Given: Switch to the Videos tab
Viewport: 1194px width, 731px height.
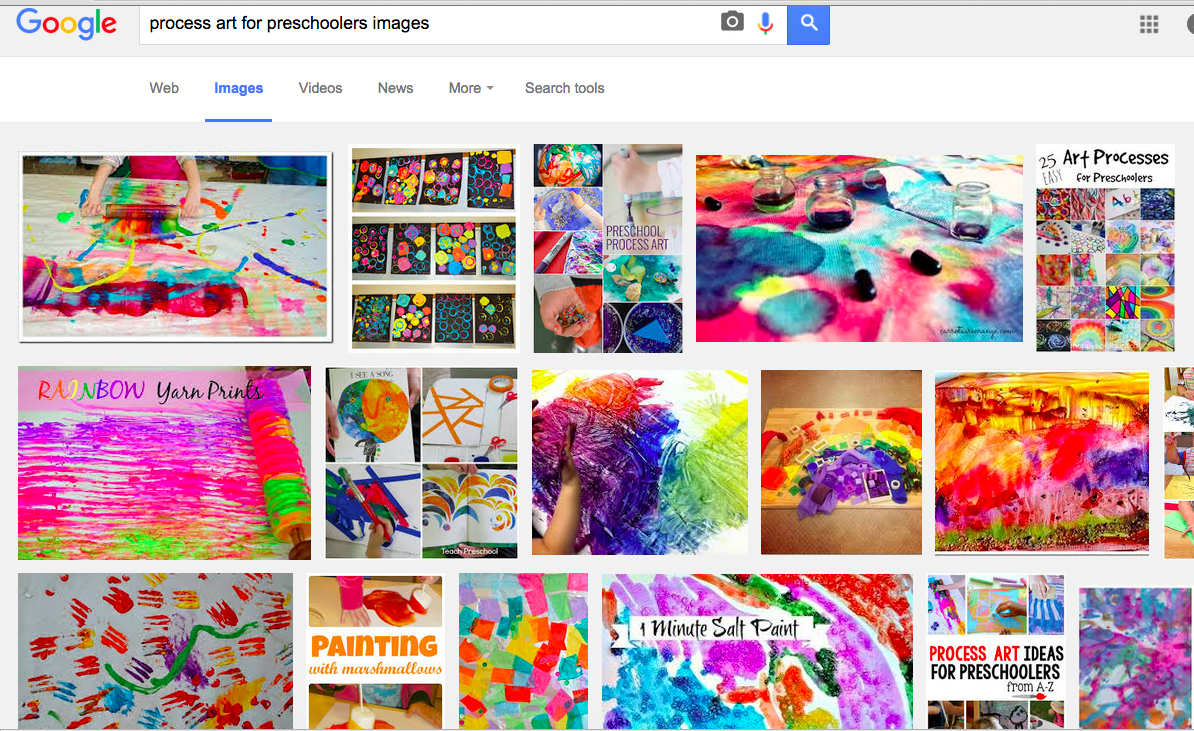Looking at the screenshot, I should (320, 88).
